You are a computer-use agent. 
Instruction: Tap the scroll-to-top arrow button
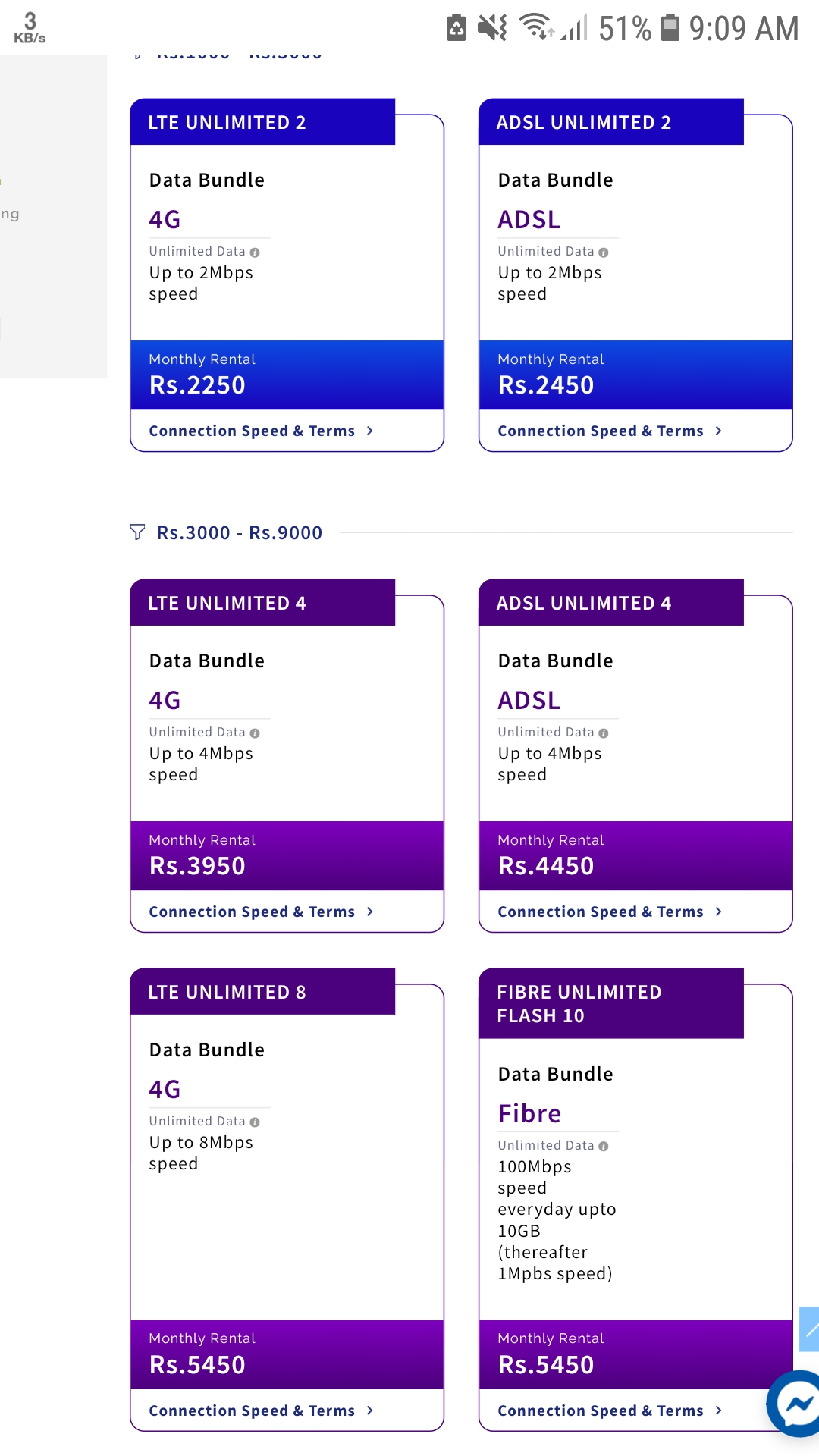click(809, 1329)
